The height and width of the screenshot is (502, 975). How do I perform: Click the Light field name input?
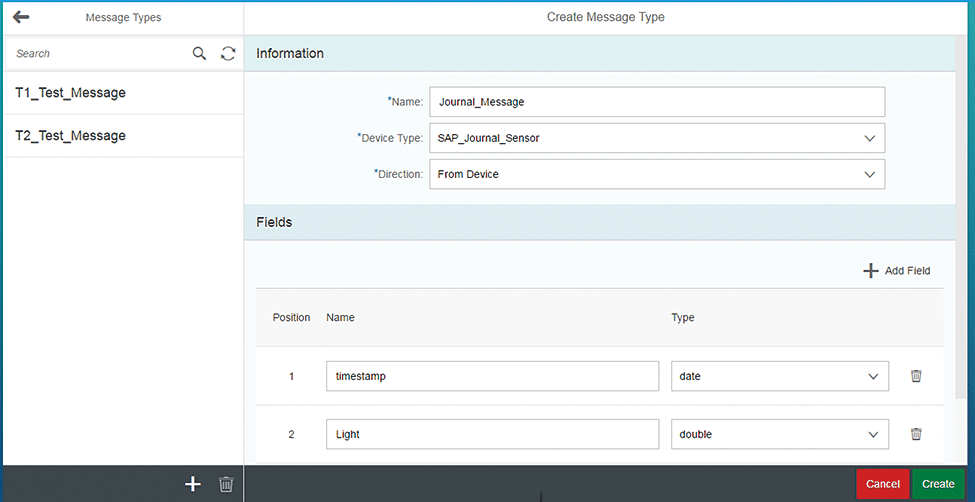491,434
